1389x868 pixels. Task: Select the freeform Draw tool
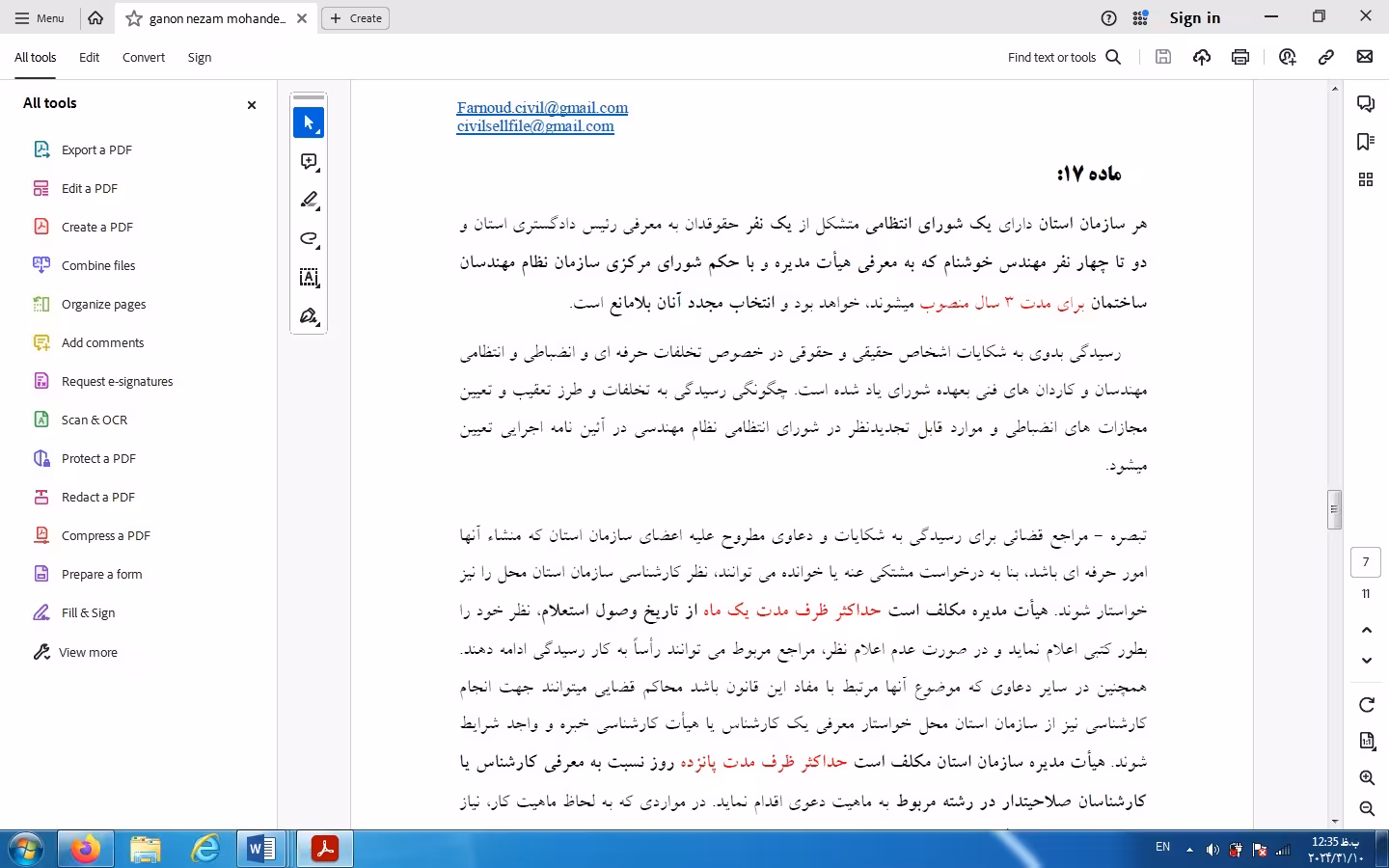[x=307, y=239]
